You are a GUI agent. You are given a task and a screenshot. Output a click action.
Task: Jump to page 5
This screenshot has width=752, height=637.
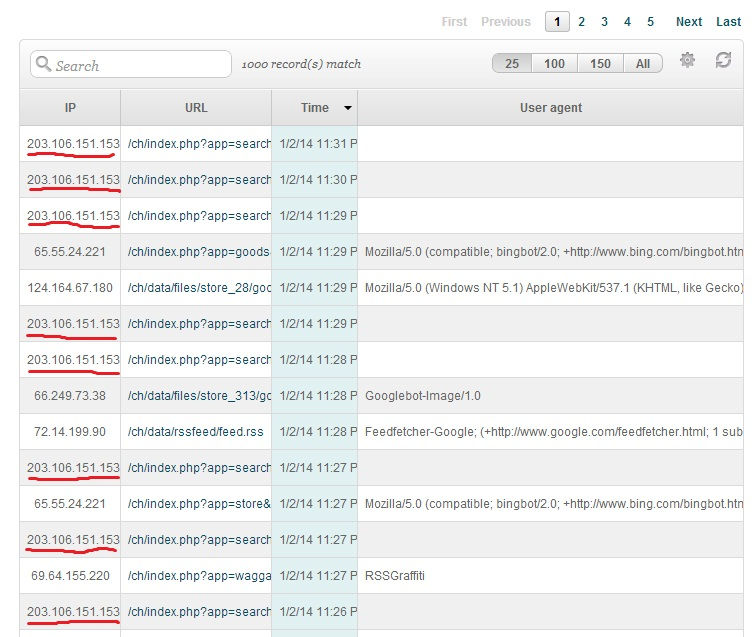[650, 21]
